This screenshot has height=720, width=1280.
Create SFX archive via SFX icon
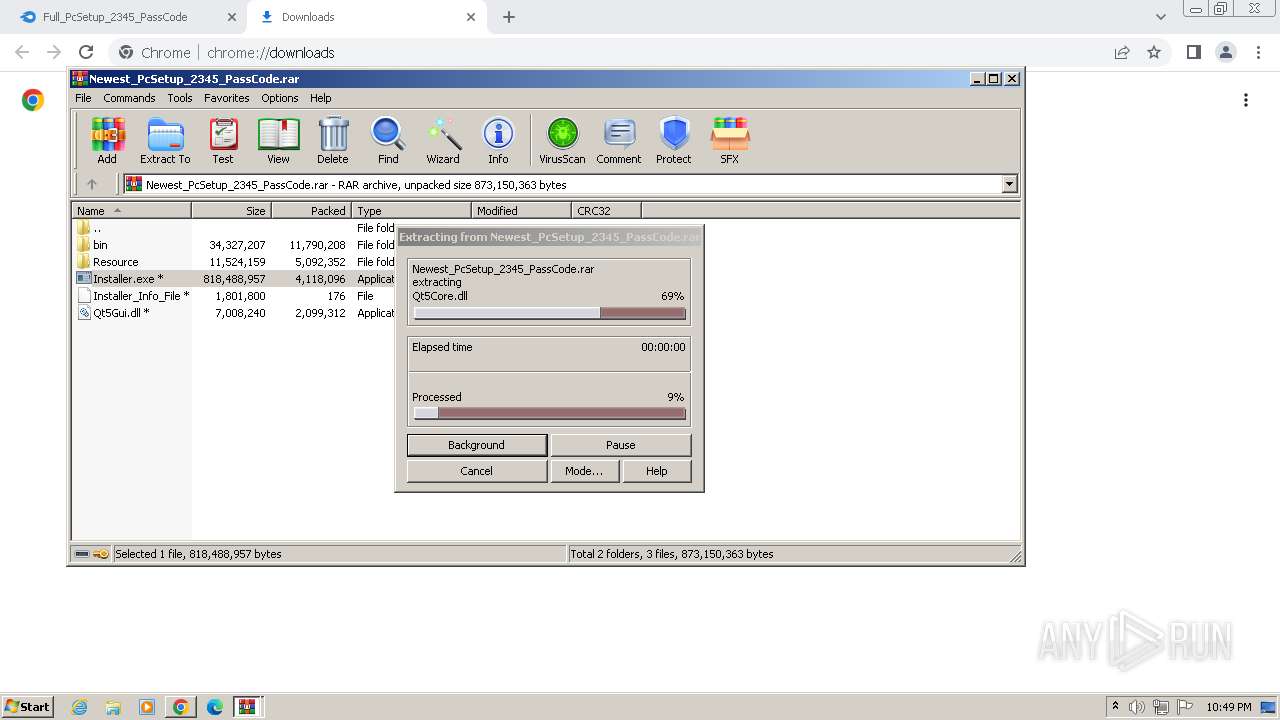point(730,140)
